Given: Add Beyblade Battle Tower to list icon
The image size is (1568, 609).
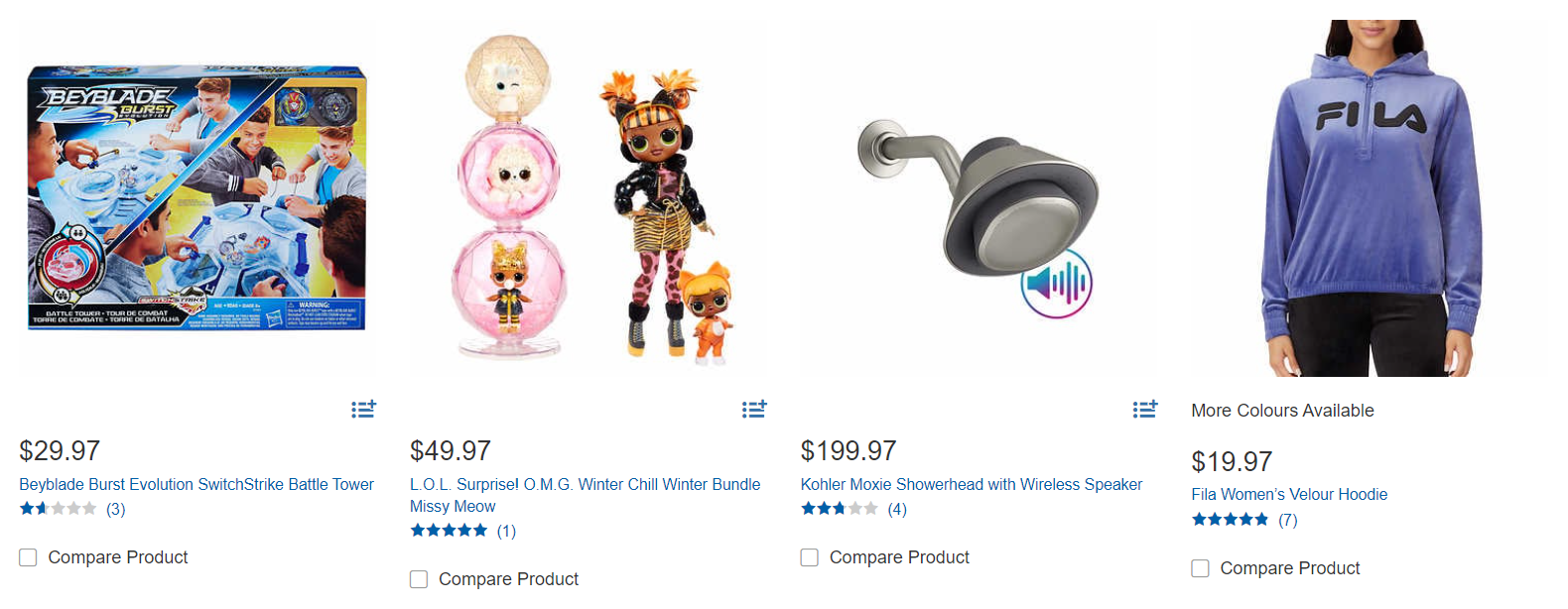Looking at the screenshot, I should click(x=363, y=409).
